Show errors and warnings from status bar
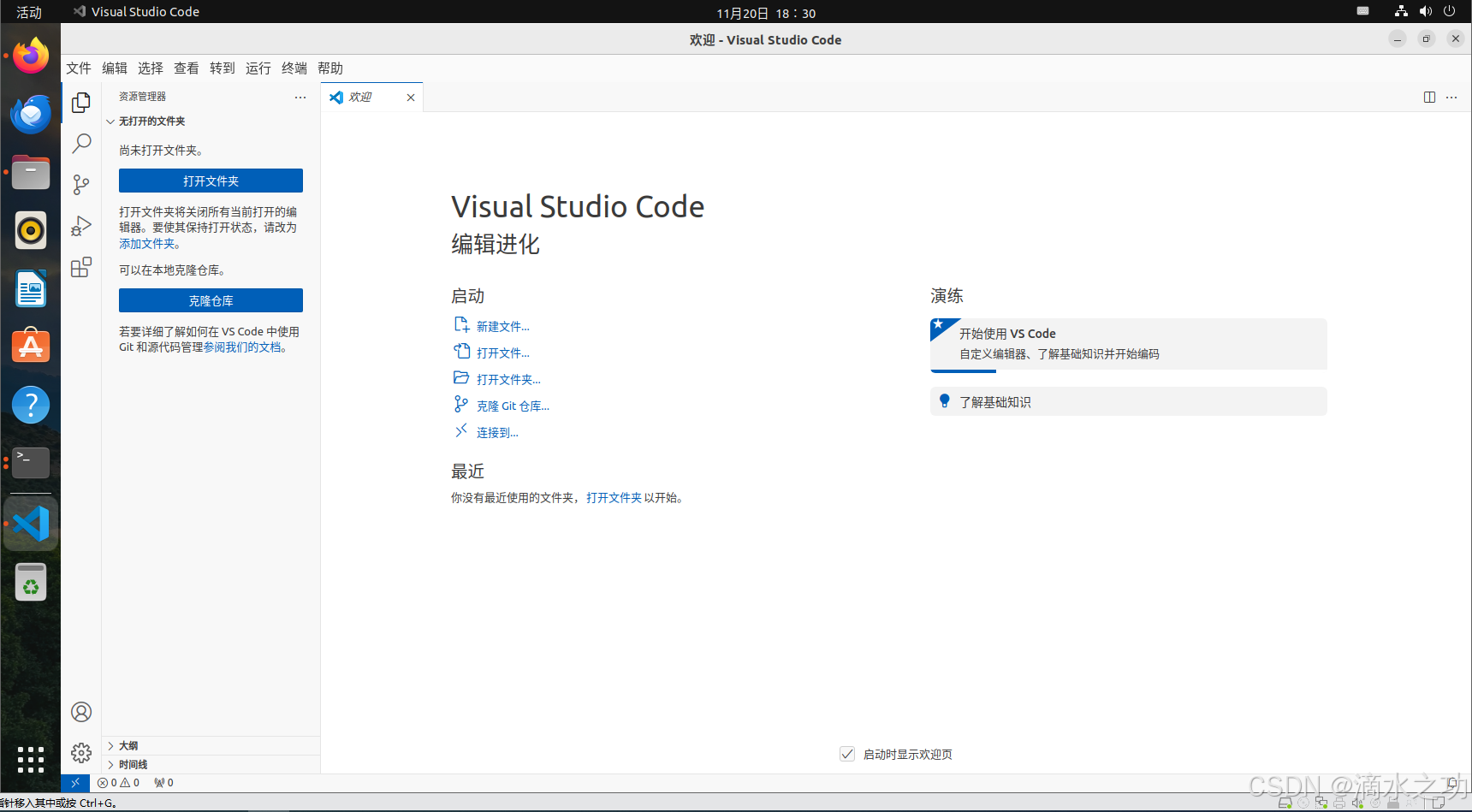 coord(118,783)
